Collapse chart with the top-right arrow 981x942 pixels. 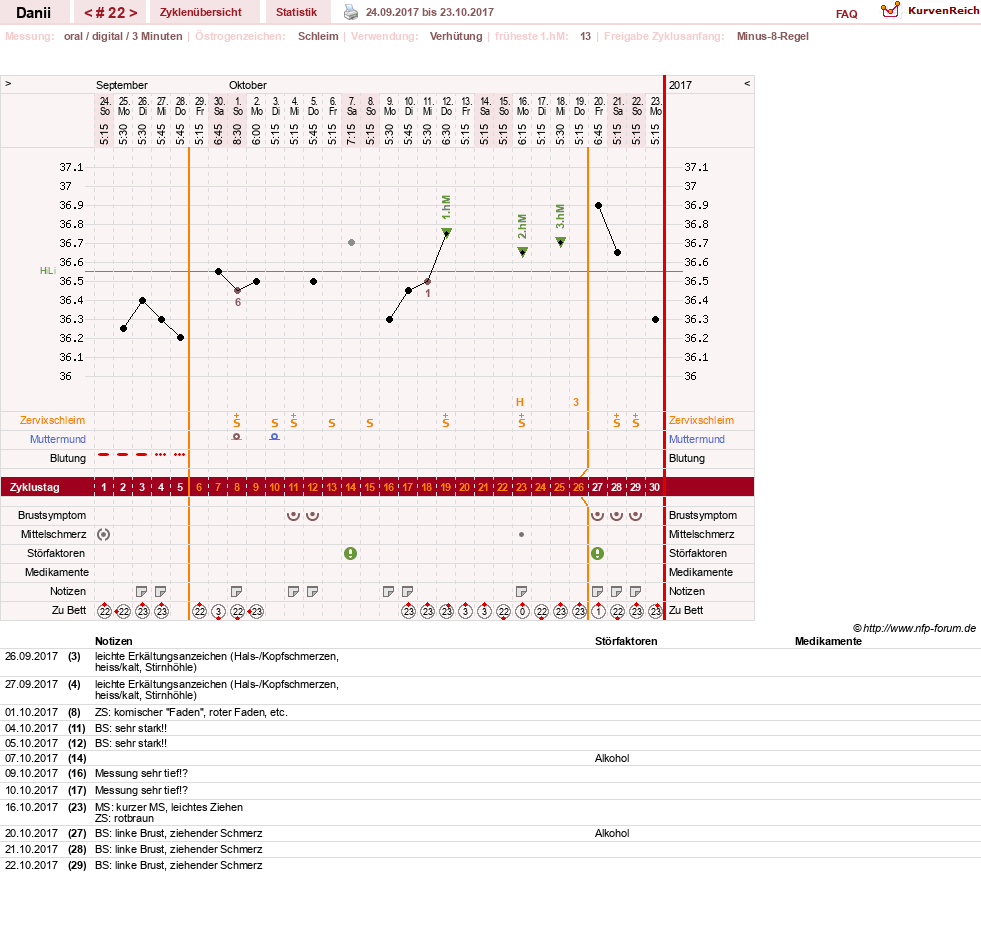click(747, 83)
